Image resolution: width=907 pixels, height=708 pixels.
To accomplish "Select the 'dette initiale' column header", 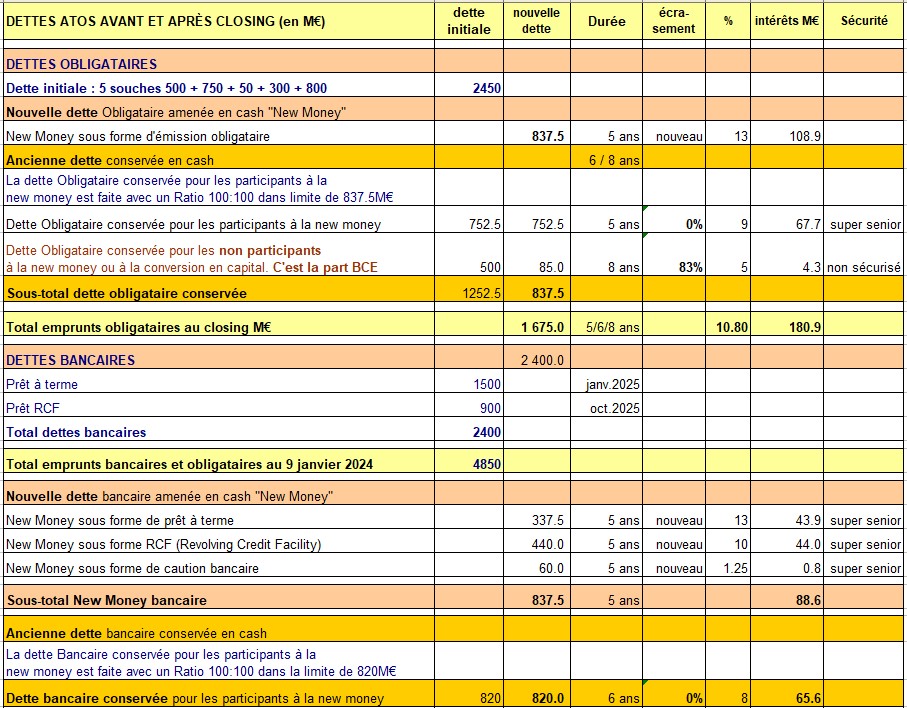I will click(469, 21).
